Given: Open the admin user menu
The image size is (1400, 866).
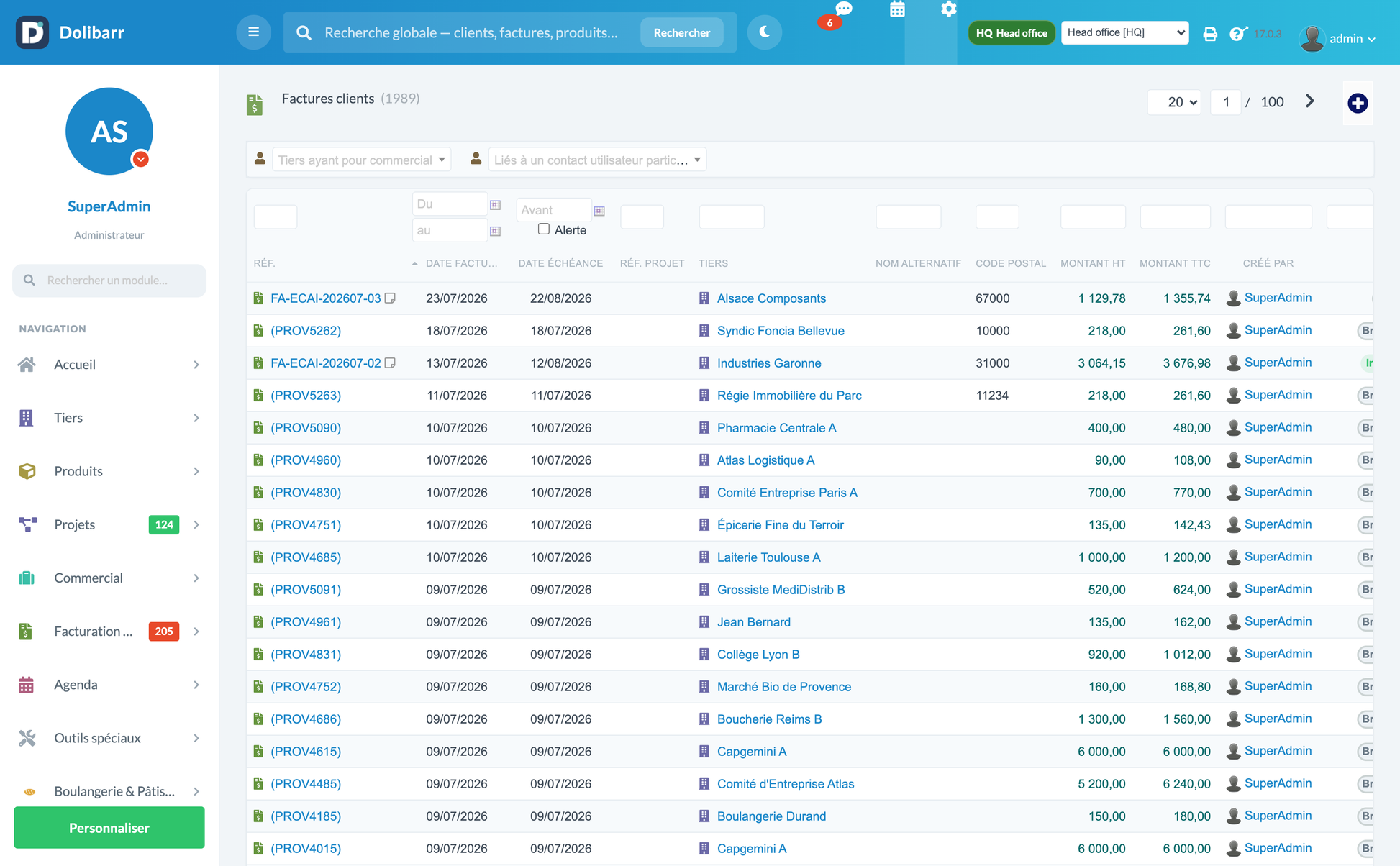Looking at the screenshot, I should (1339, 38).
